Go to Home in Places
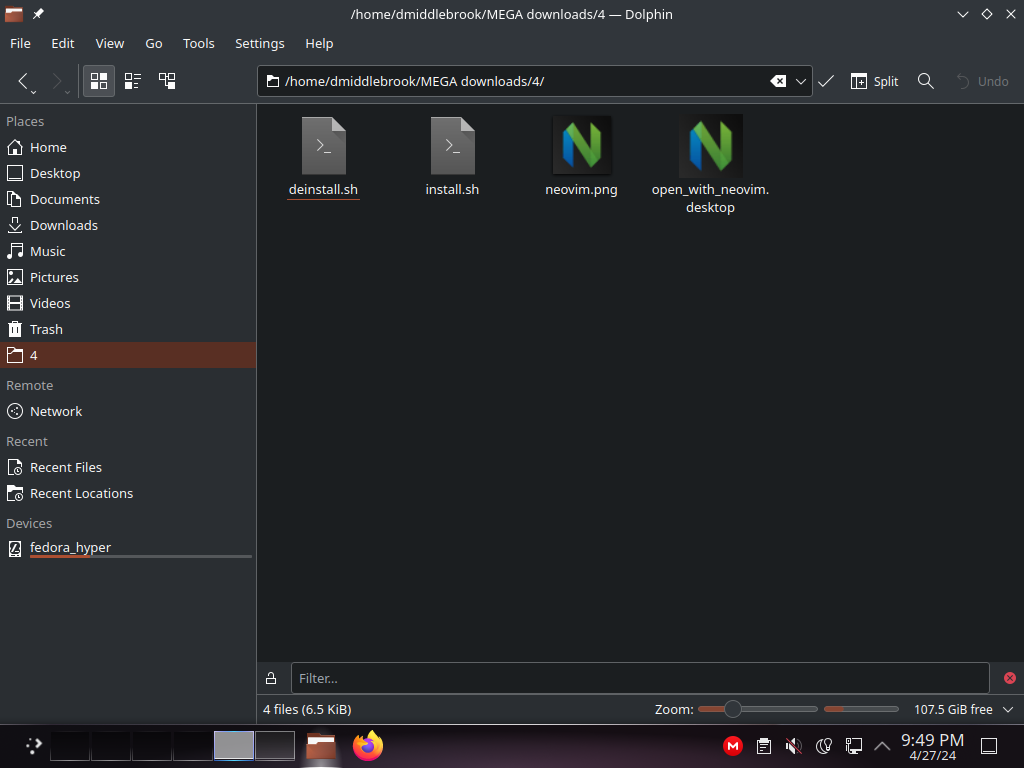Image resolution: width=1024 pixels, height=768 pixels. pyautogui.click(x=128, y=148)
